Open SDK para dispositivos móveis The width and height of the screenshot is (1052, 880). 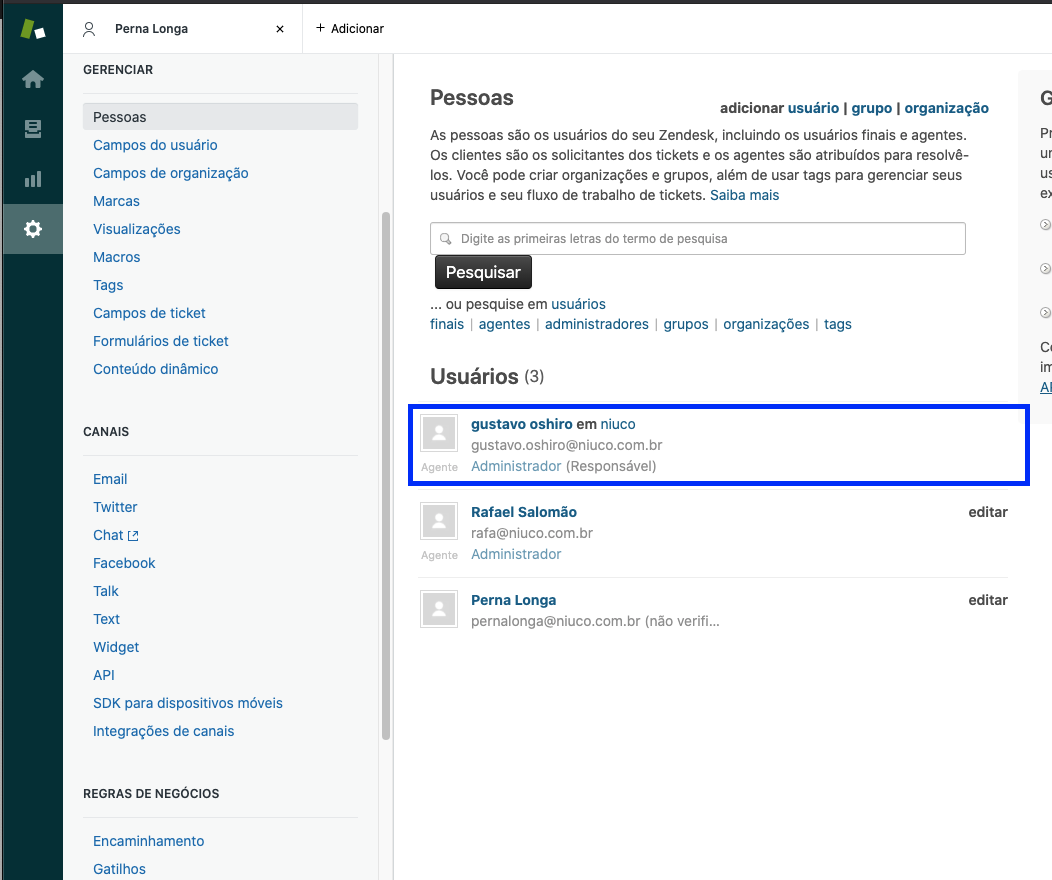(188, 703)
